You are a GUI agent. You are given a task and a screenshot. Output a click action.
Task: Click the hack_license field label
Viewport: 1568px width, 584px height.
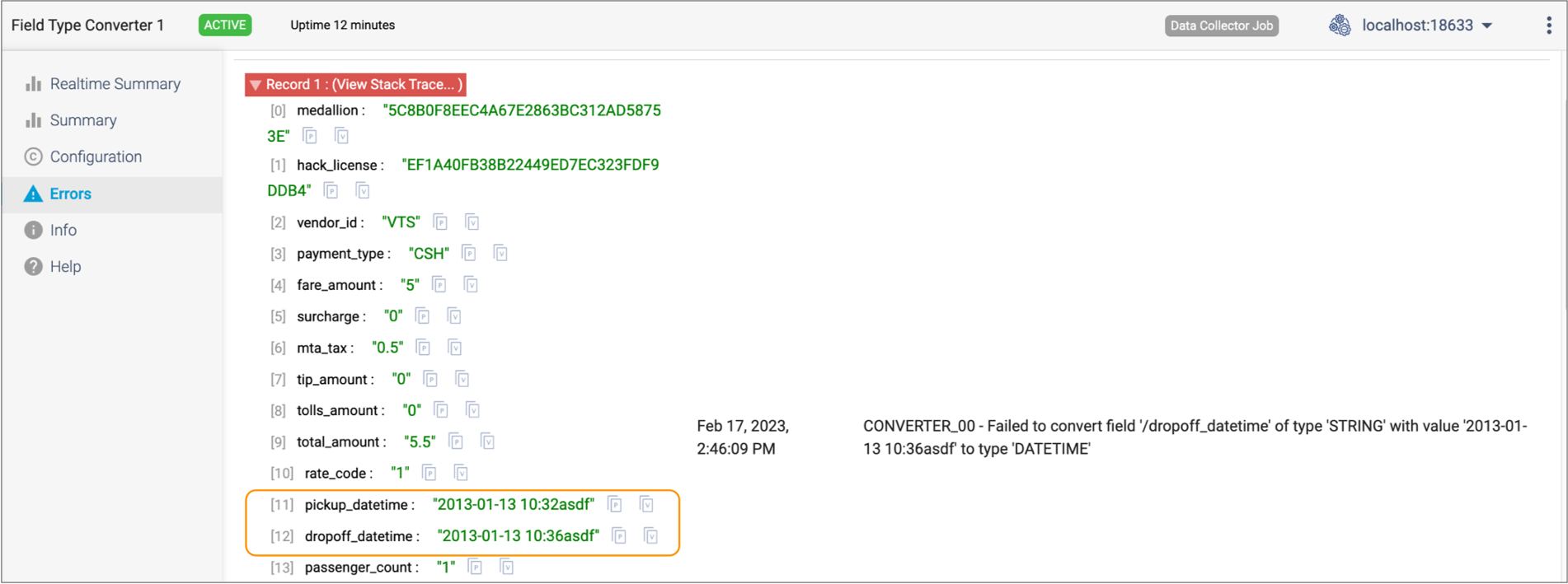(x=340, y=166)
